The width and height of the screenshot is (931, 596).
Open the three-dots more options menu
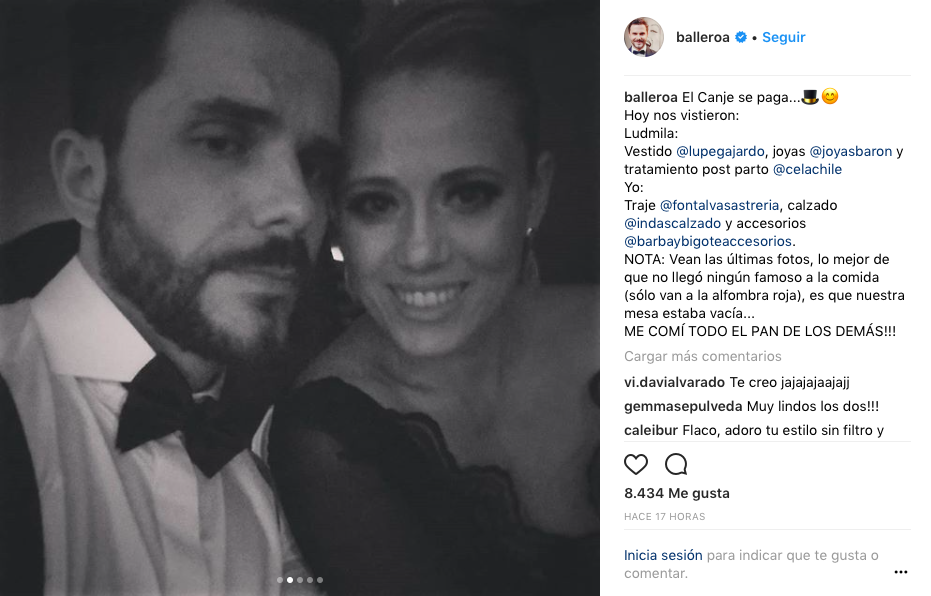point(900,572)
